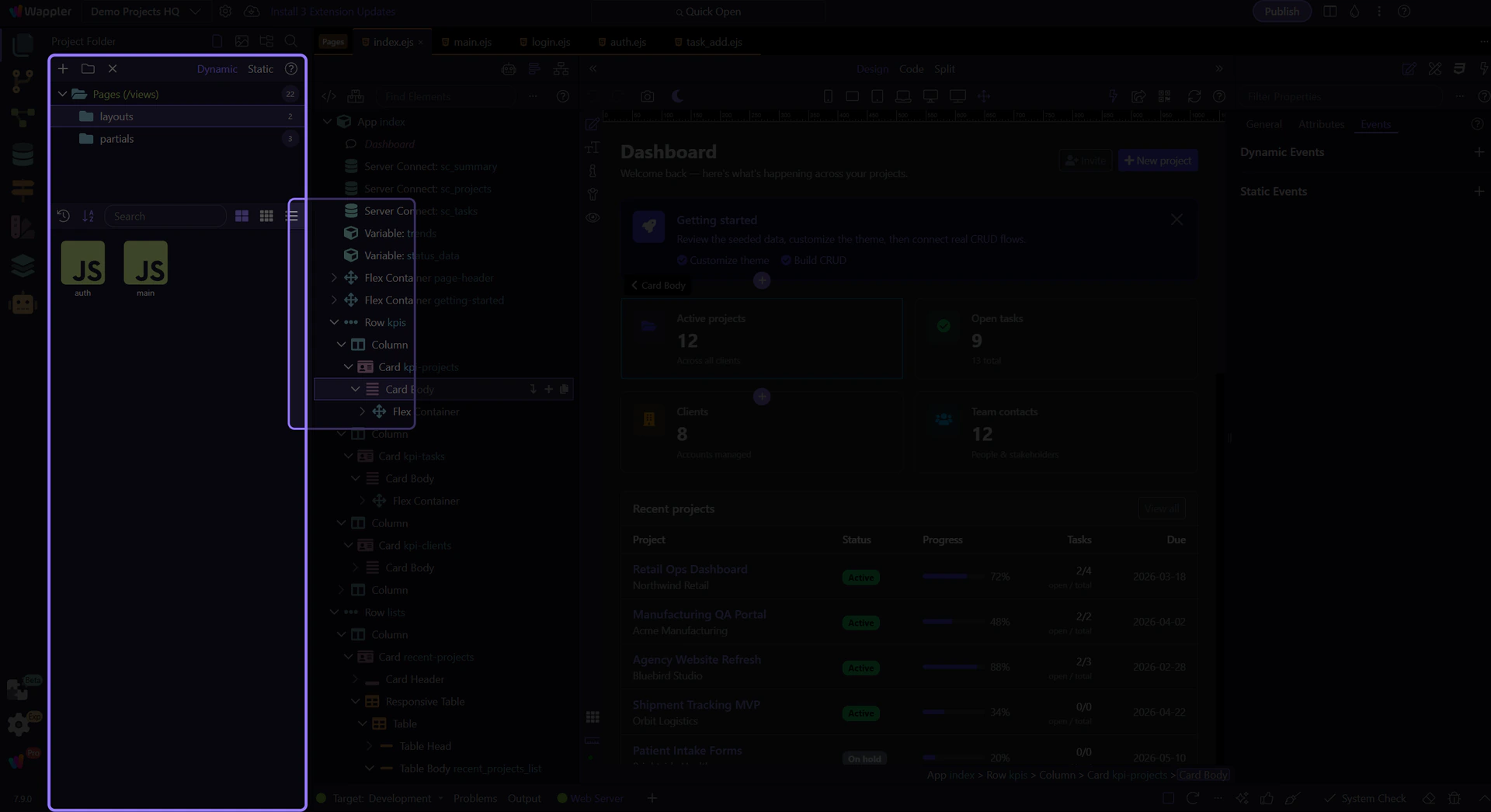
Task: Click the dark mode moon icon
Action: (x=677, y=96)
